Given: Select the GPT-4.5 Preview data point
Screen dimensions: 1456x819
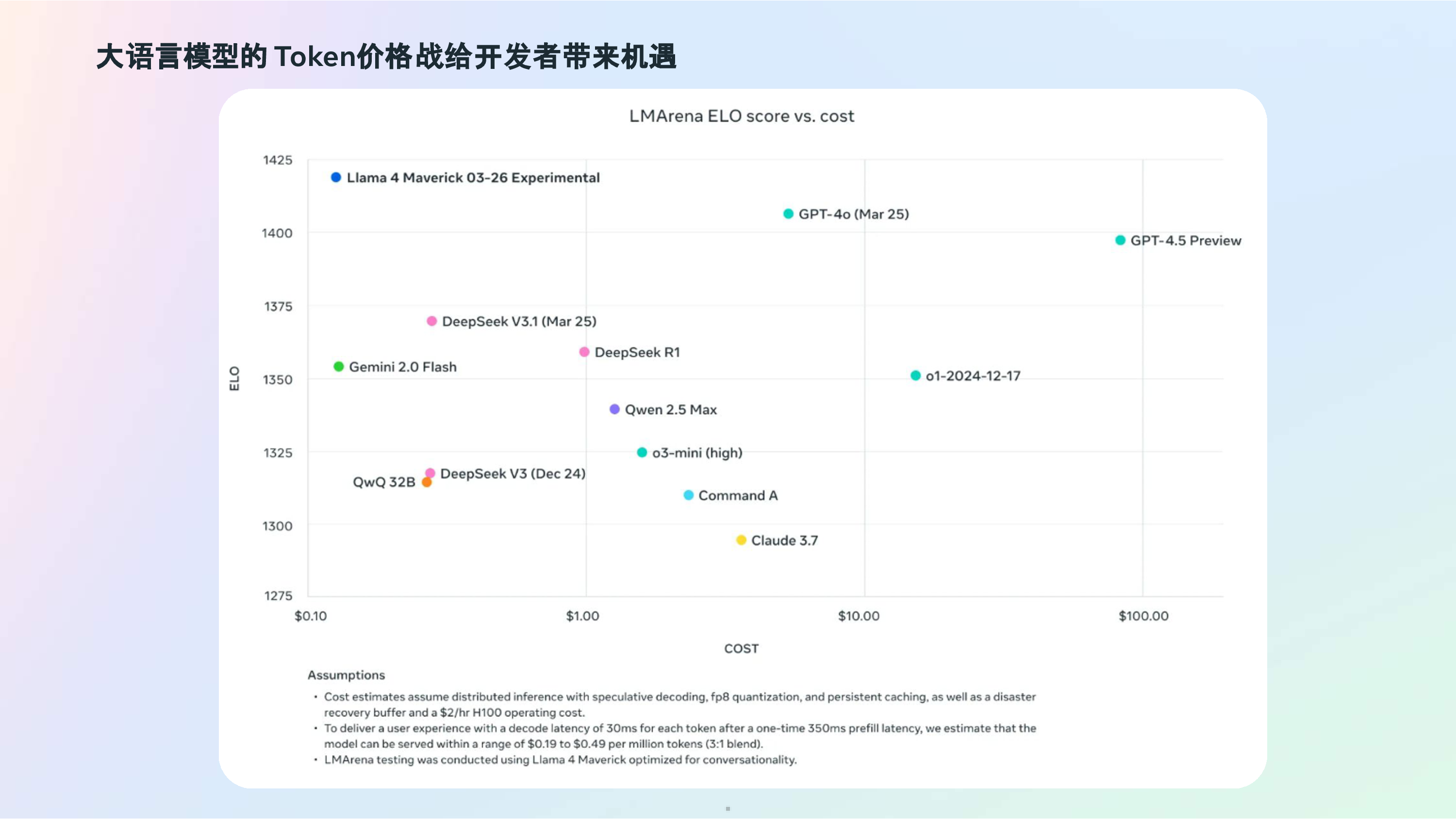Looking at the screenshot, I should pyautogui.click(x=1120, y=240).
